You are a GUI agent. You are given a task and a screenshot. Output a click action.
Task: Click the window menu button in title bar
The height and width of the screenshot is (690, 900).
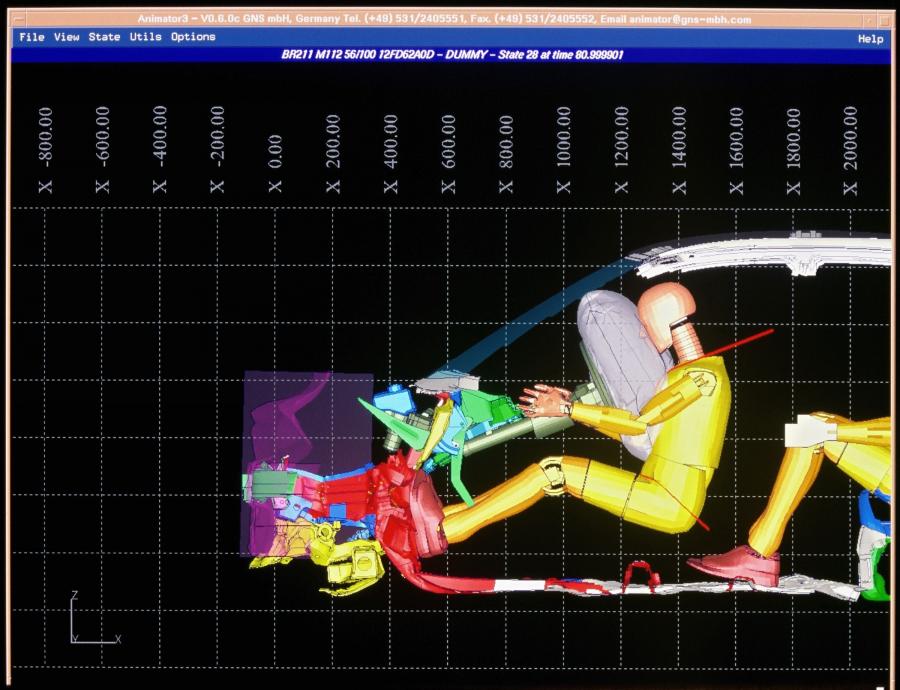(19, 20)
